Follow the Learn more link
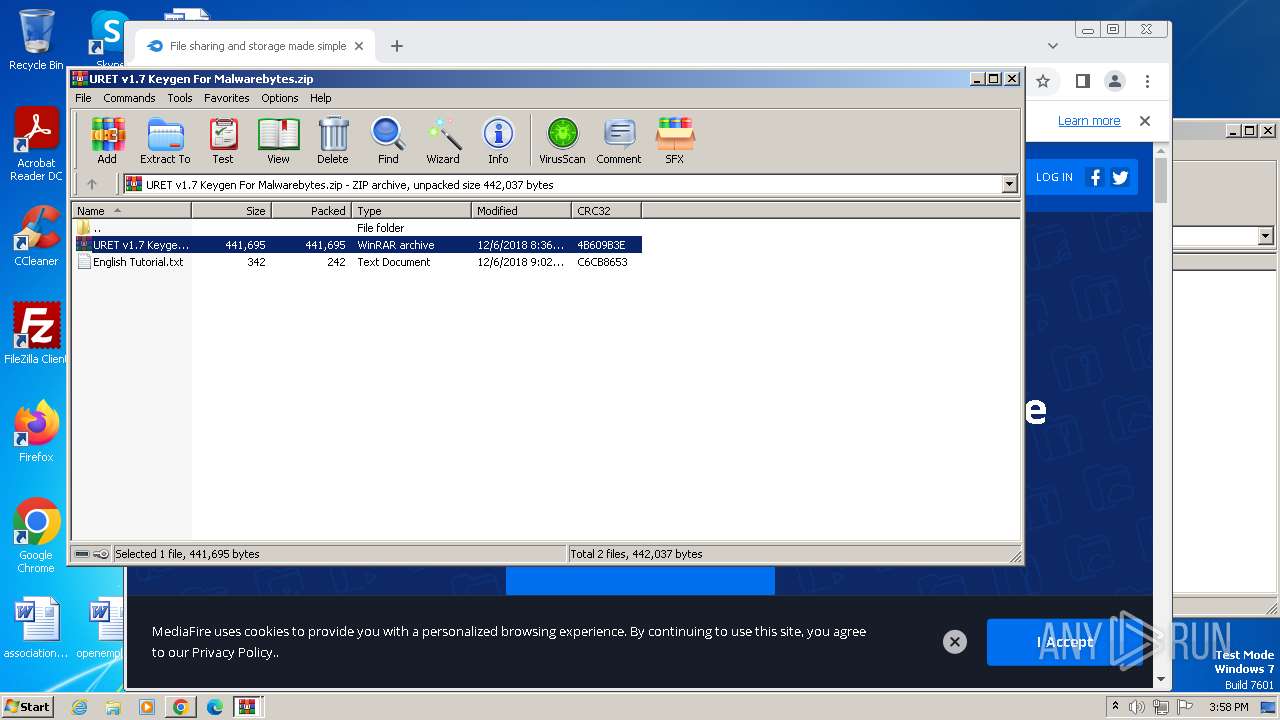This screenshot has width=1280, height=720. [1089, 121]
